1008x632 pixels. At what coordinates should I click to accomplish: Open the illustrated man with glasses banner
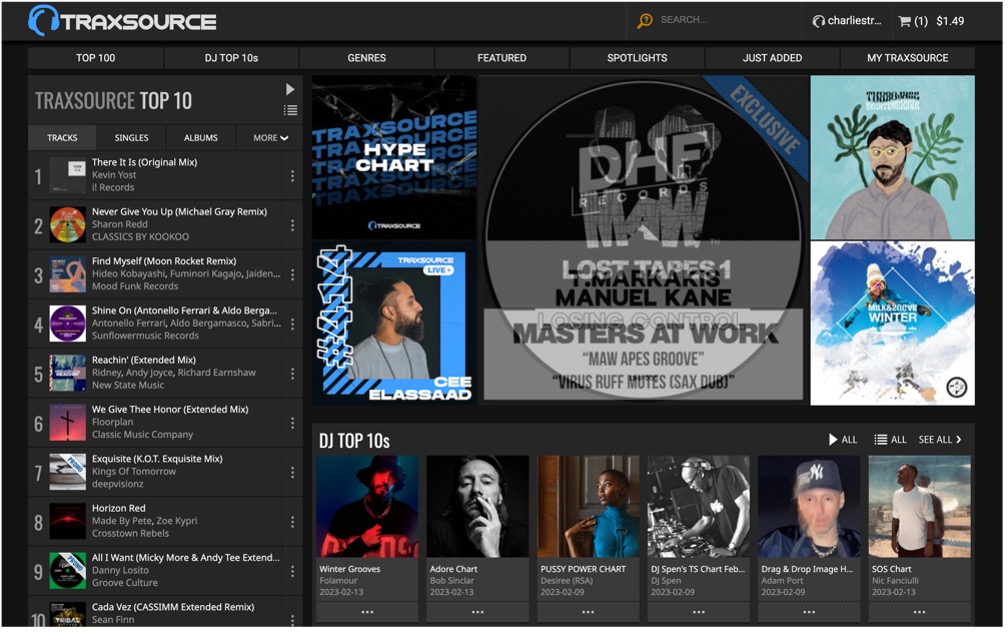892,158
